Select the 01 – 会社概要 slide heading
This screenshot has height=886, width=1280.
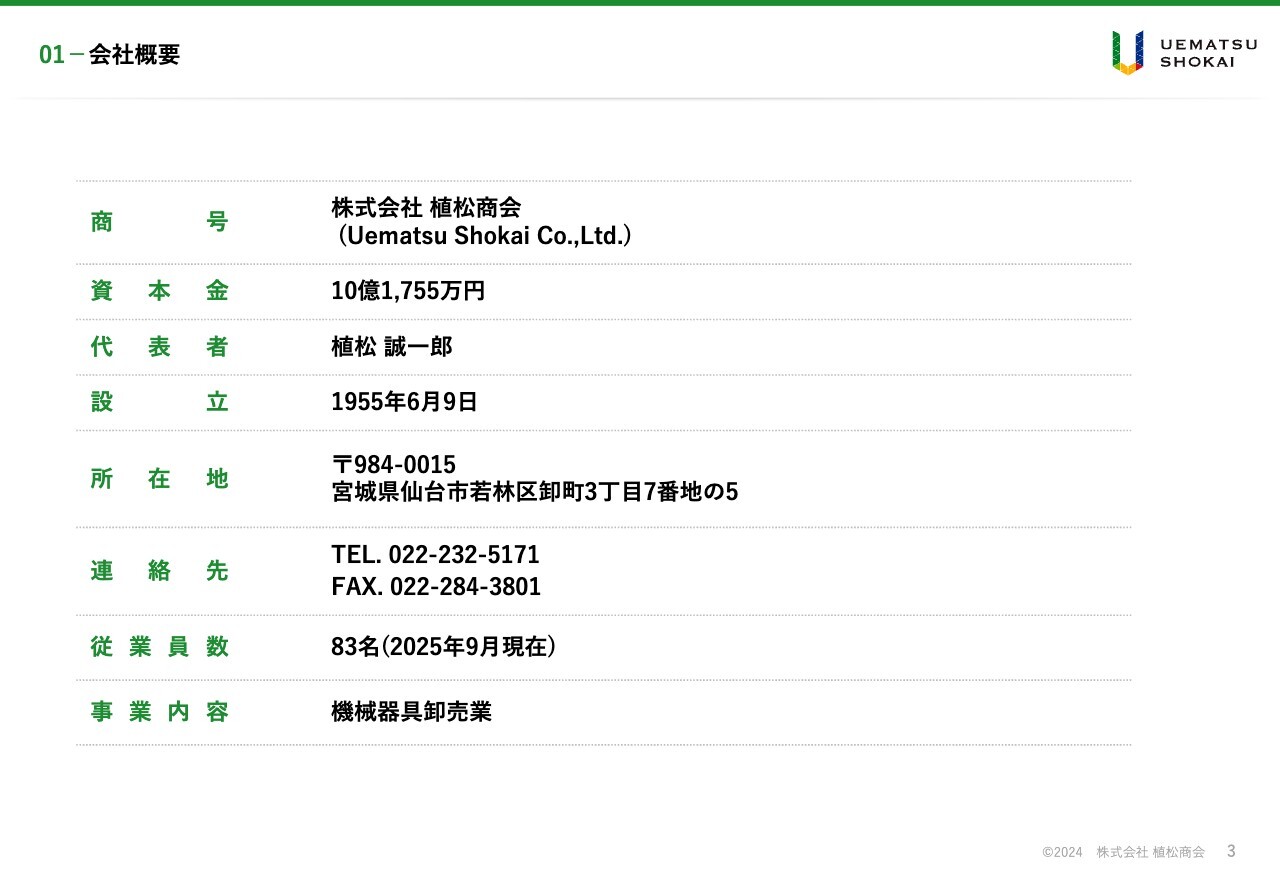click(109, 55)
